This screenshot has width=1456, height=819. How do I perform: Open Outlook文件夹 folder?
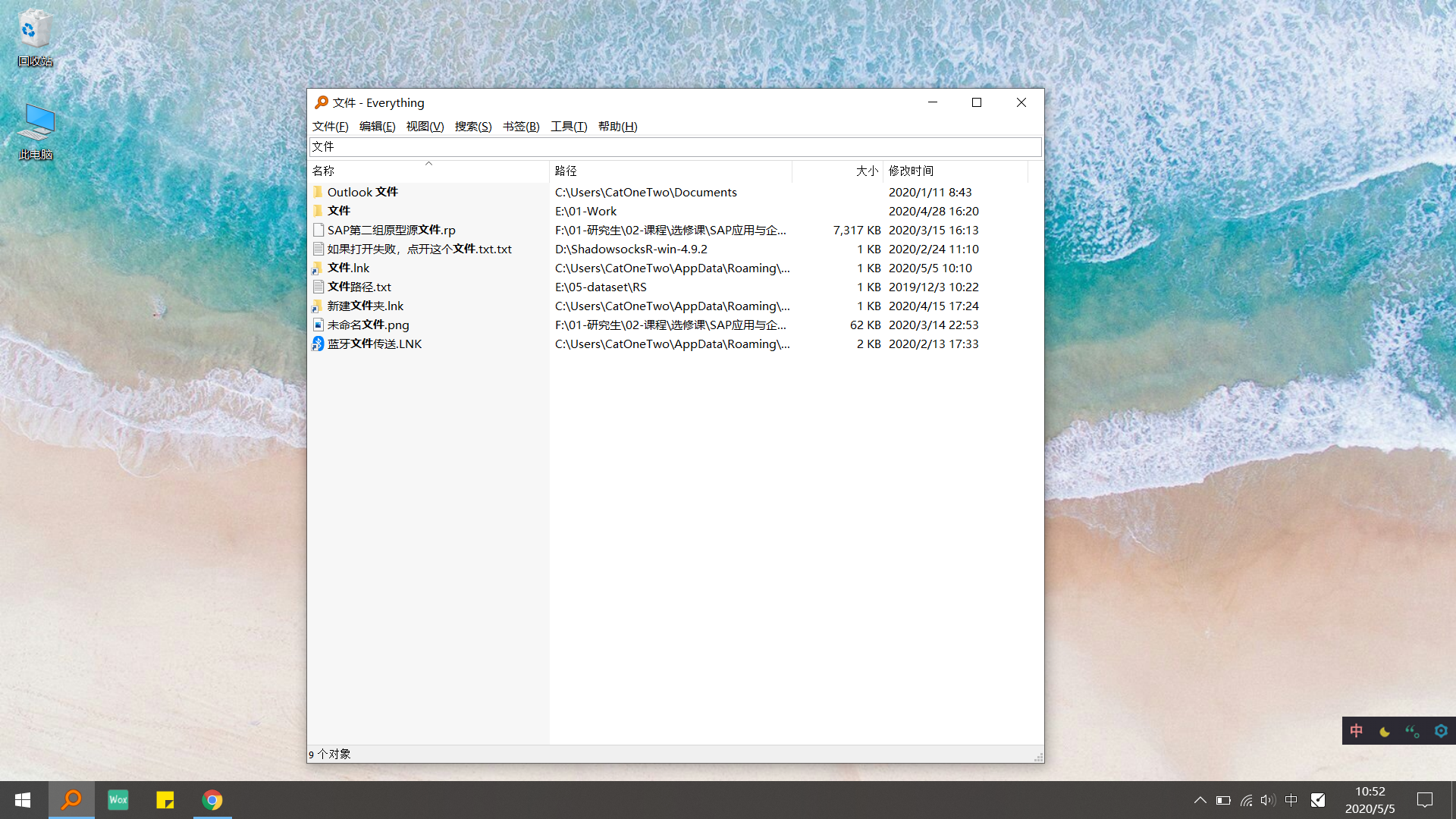(363, 191)
